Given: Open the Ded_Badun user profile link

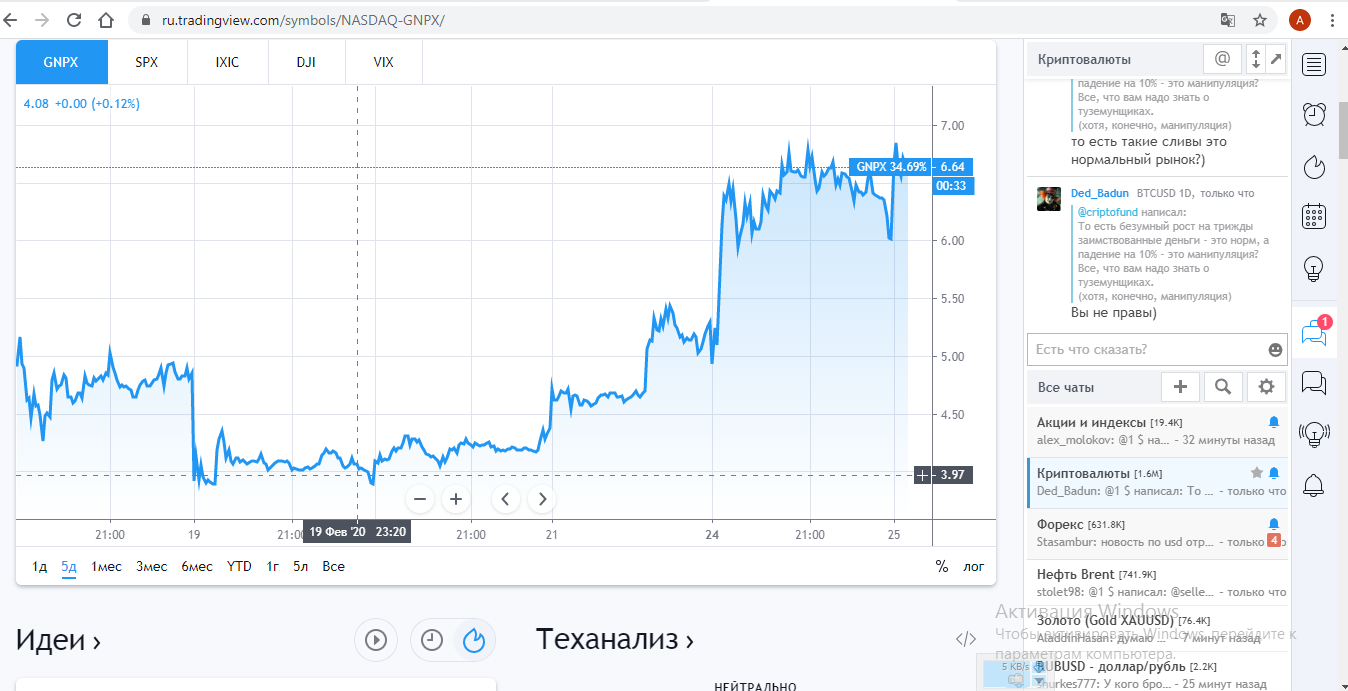Looking at the screenshot, I should [x=1099, y=193].
